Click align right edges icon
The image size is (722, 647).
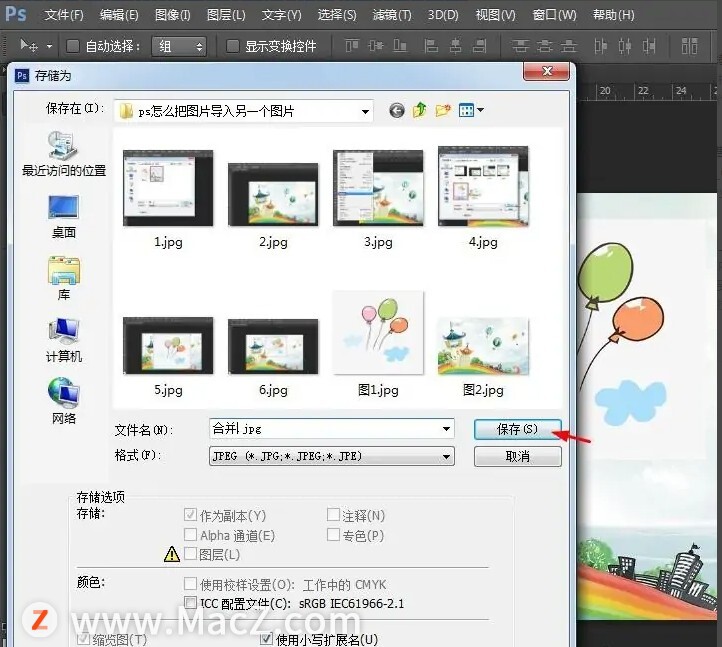pyautogui.click(x=480, y=46)
